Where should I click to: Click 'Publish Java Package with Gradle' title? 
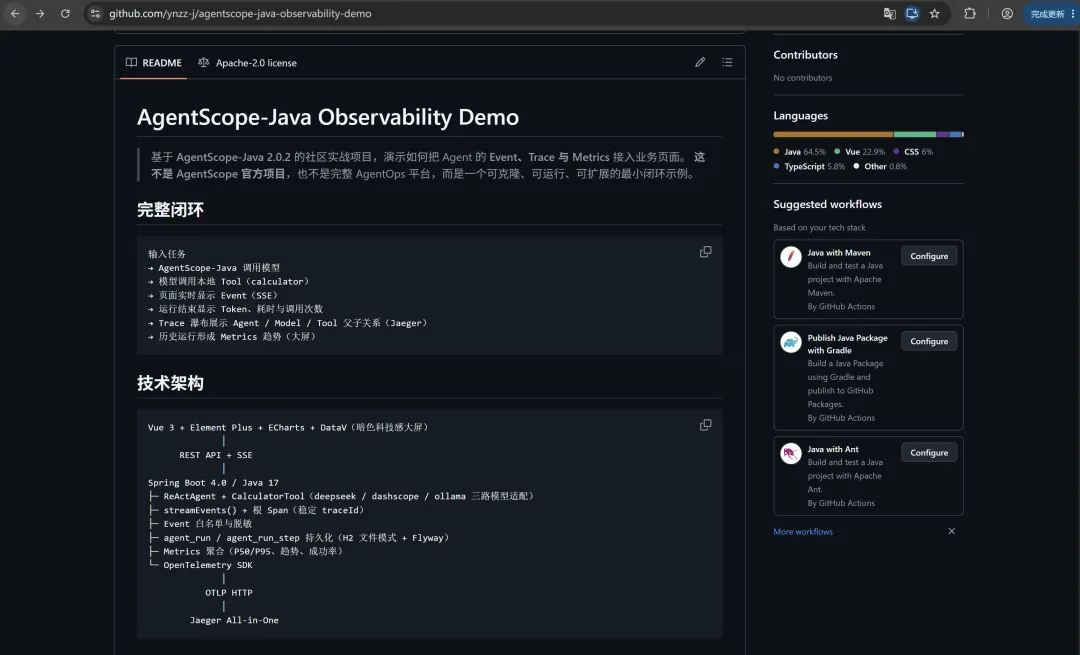pyautogui.click(x=847, y=344)
